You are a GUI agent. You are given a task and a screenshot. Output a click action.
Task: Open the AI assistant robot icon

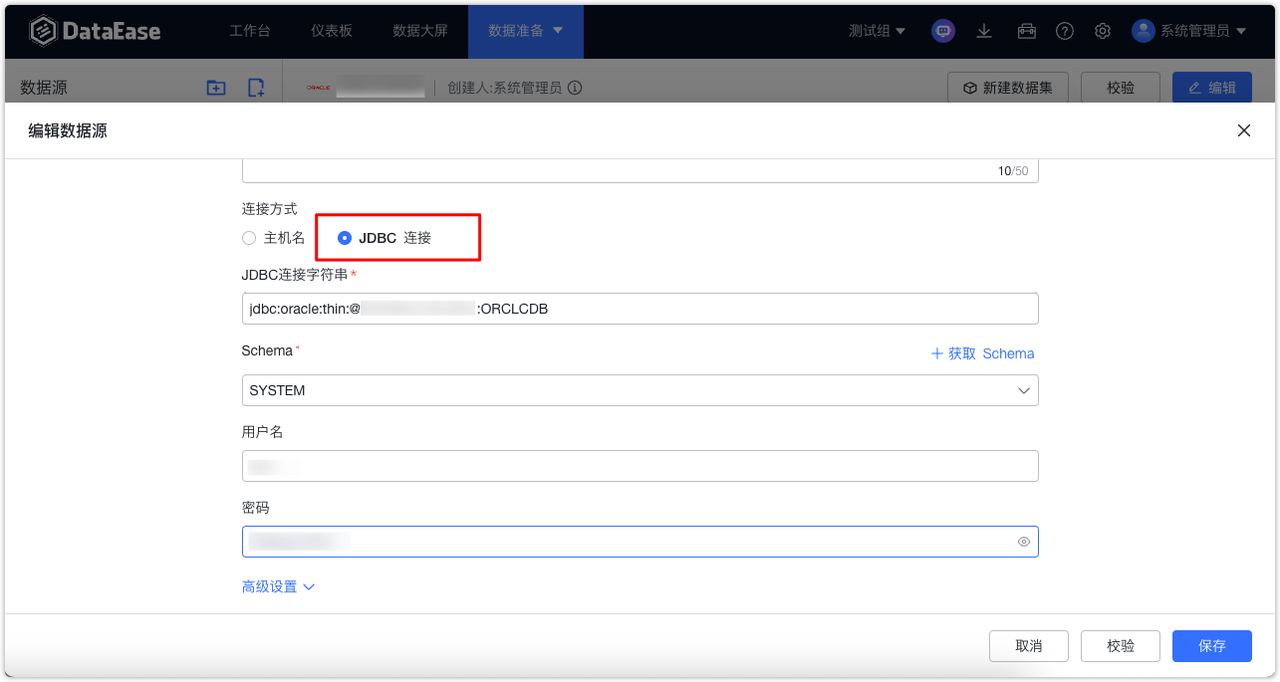pyautogui.click(x=942, y=31)
